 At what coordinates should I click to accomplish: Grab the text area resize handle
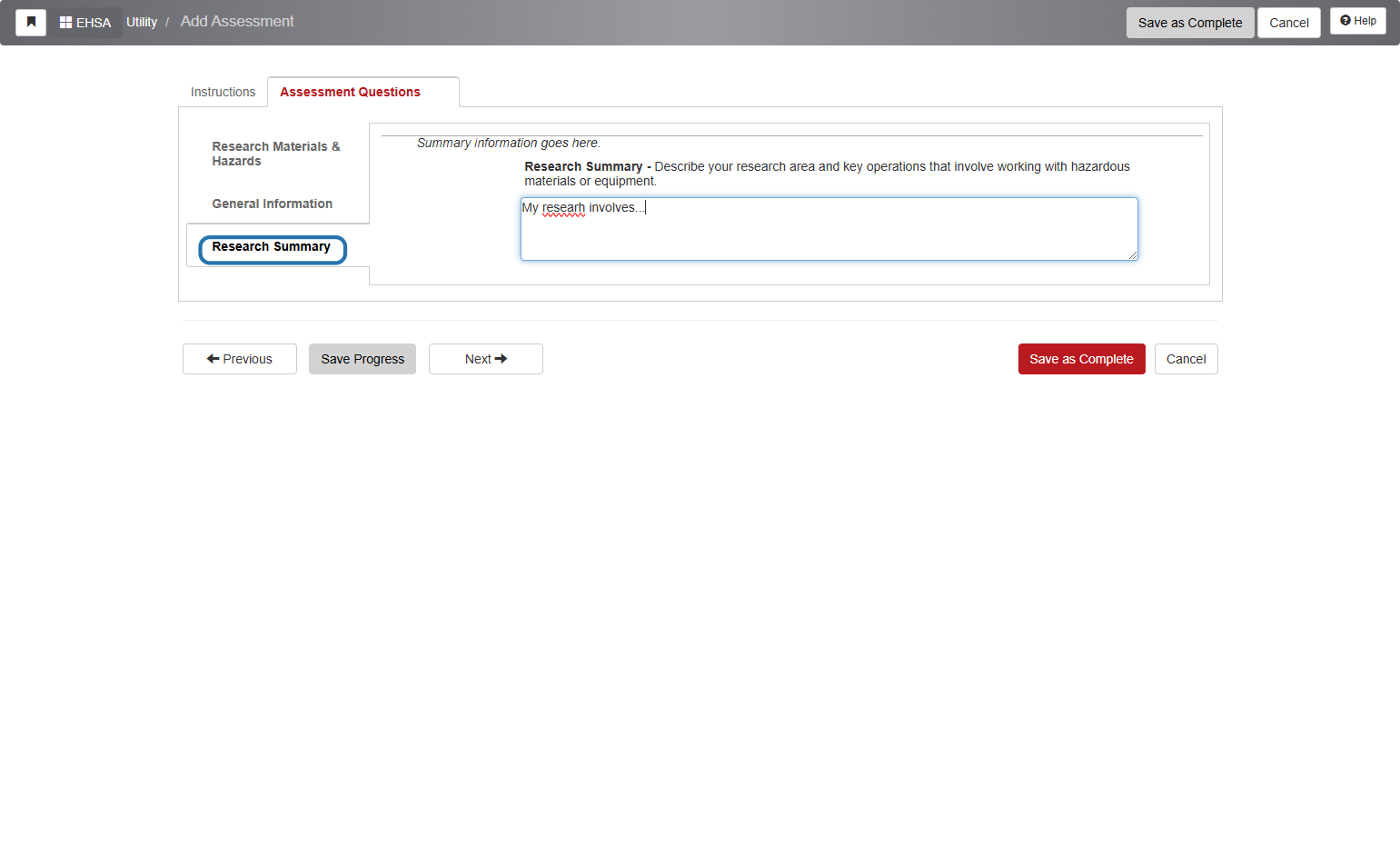[1133, 255]
